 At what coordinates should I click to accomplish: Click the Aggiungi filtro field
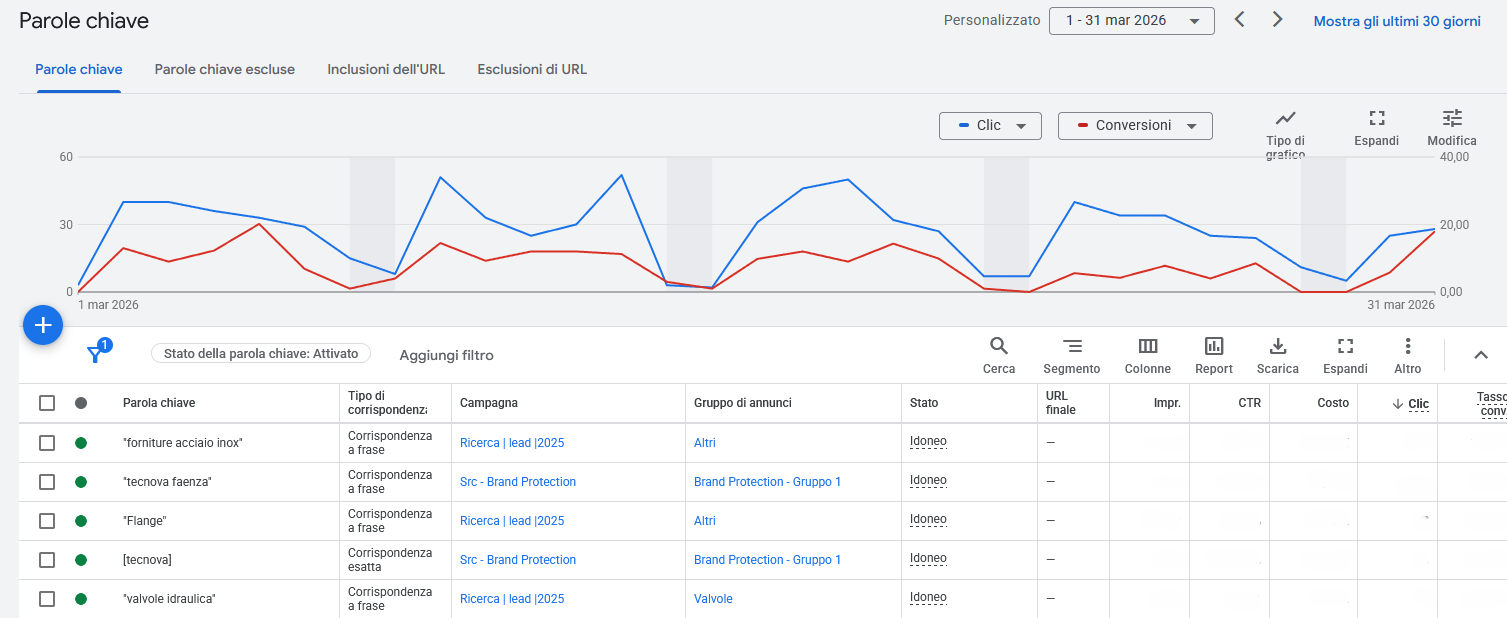point(446,355)
